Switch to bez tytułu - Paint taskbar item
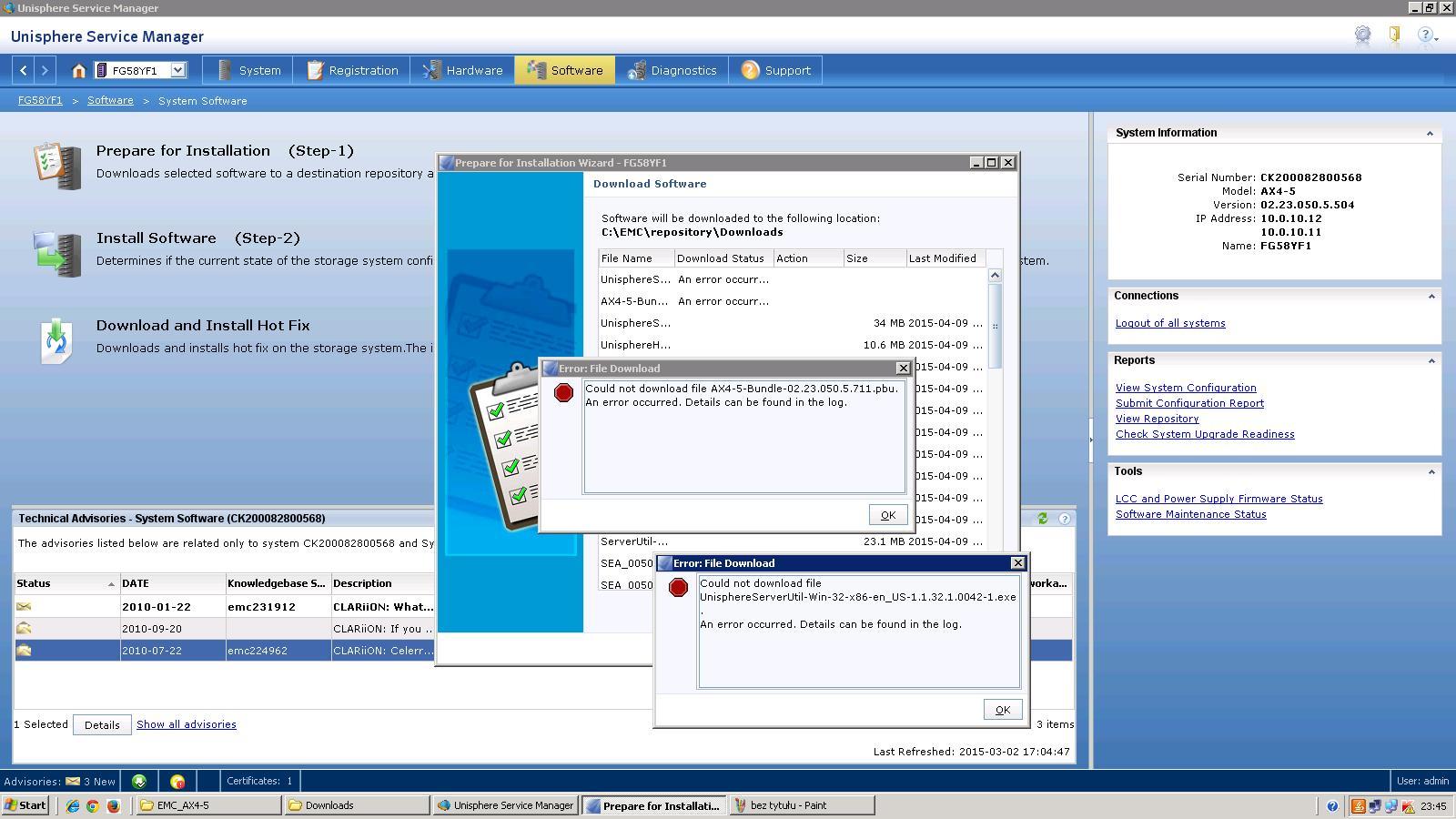Image resolution: width=1456 pixels, height=819 pixels. point(803,805)
